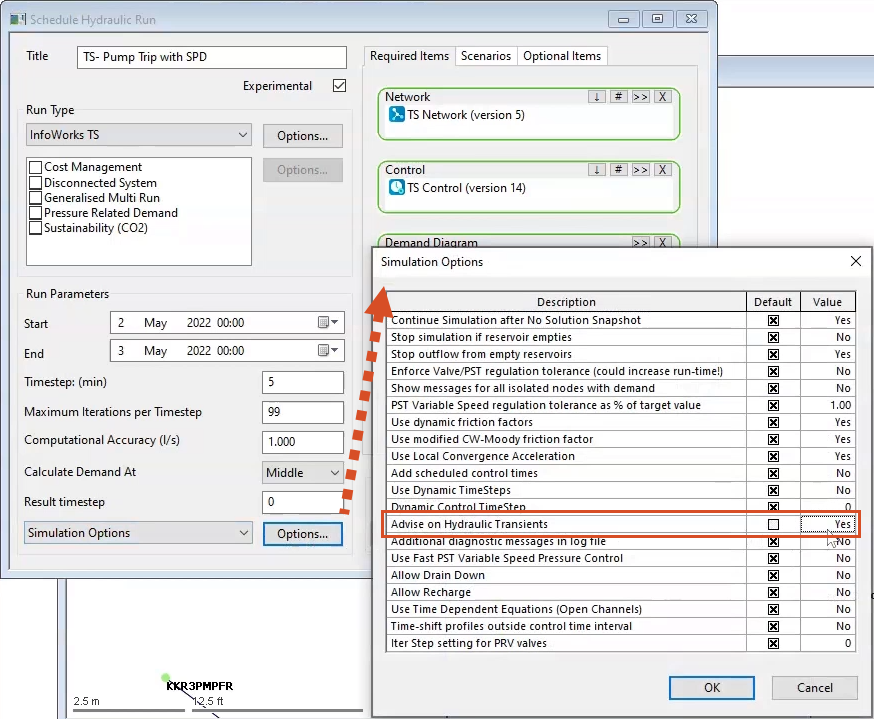This screenshot has width=874, height=719.
Task: Click OK in Simulation Options dialog
Action: coord(712,688)
